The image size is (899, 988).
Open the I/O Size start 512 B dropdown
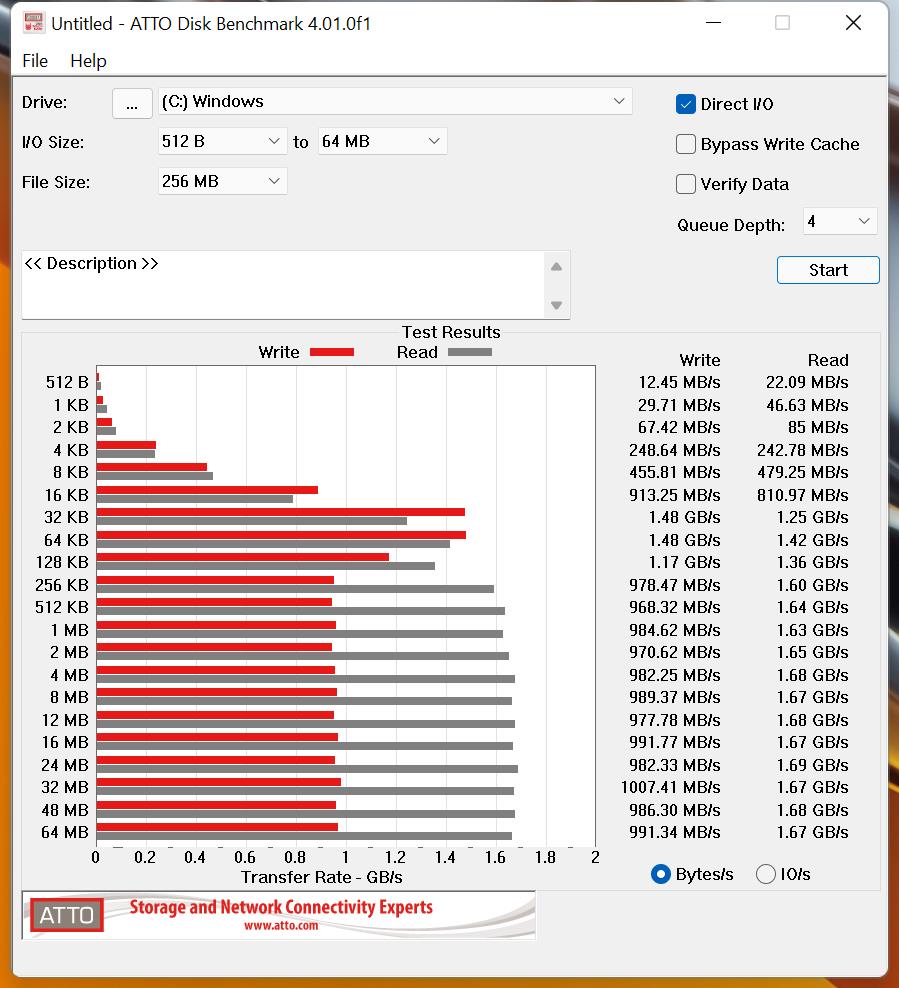[221, 141]
